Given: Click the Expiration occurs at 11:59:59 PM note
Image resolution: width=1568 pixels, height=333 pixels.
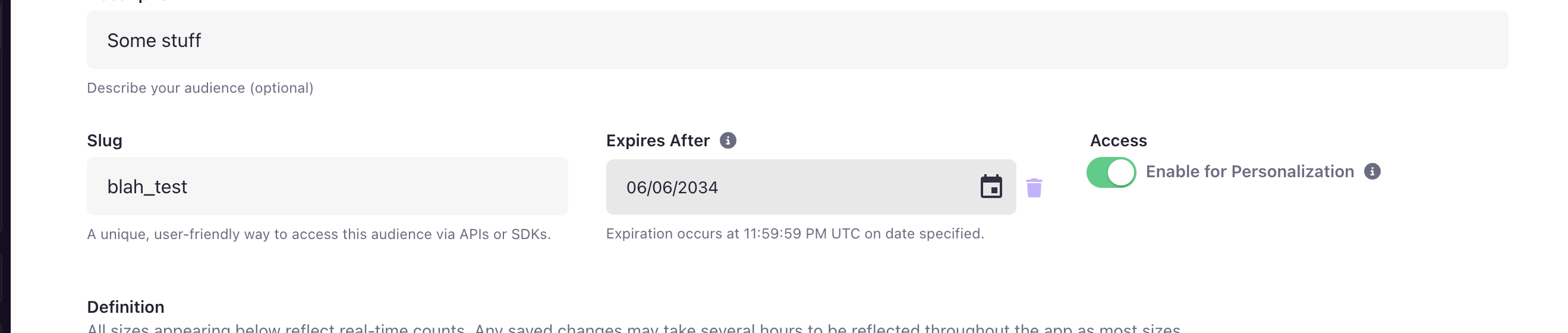Looking at the screenshot, I should [795, 234].
